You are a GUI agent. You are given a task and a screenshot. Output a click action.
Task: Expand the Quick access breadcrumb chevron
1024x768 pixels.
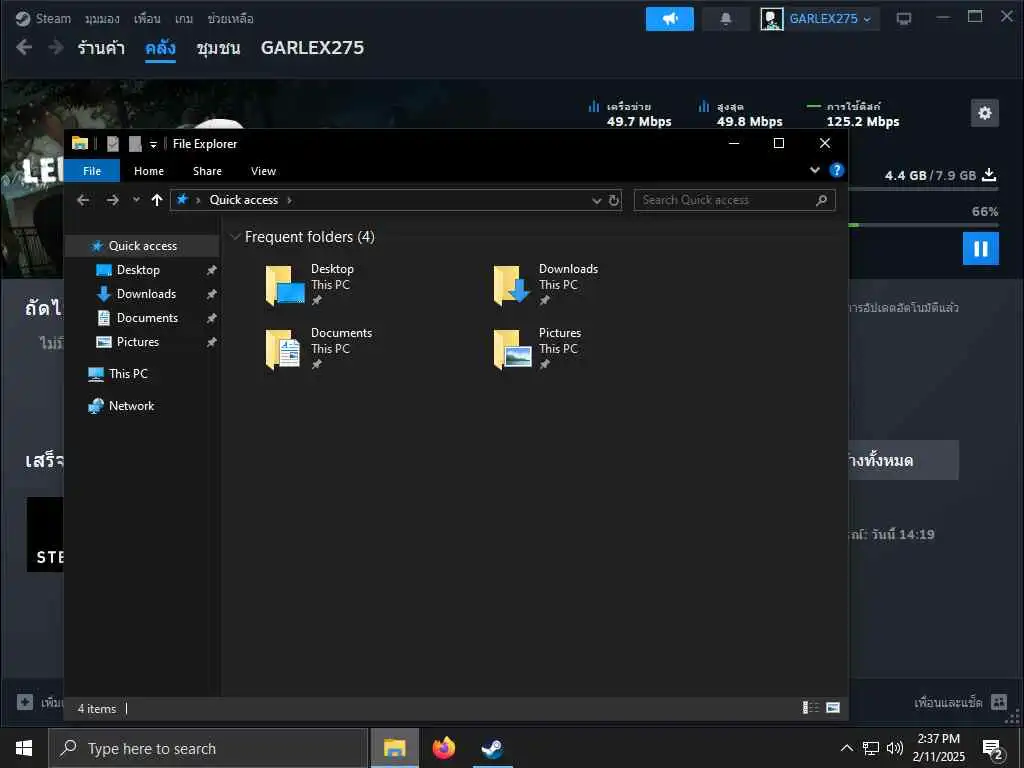(x=289, y=200)
